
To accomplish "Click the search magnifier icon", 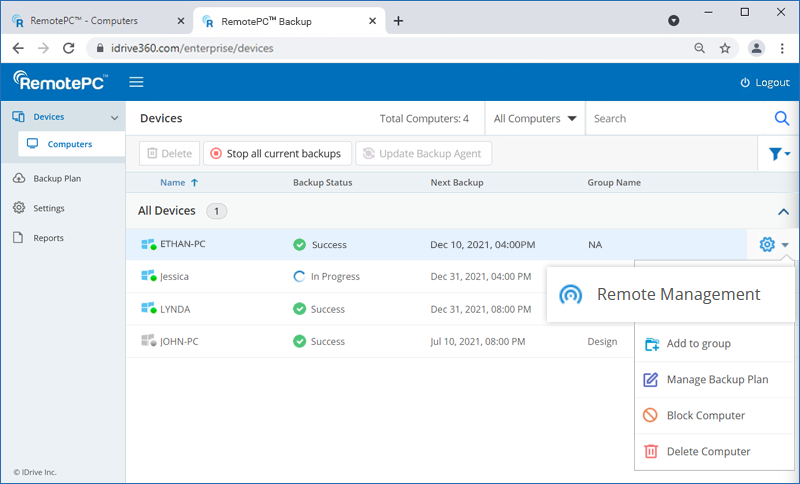I will 782,118.
